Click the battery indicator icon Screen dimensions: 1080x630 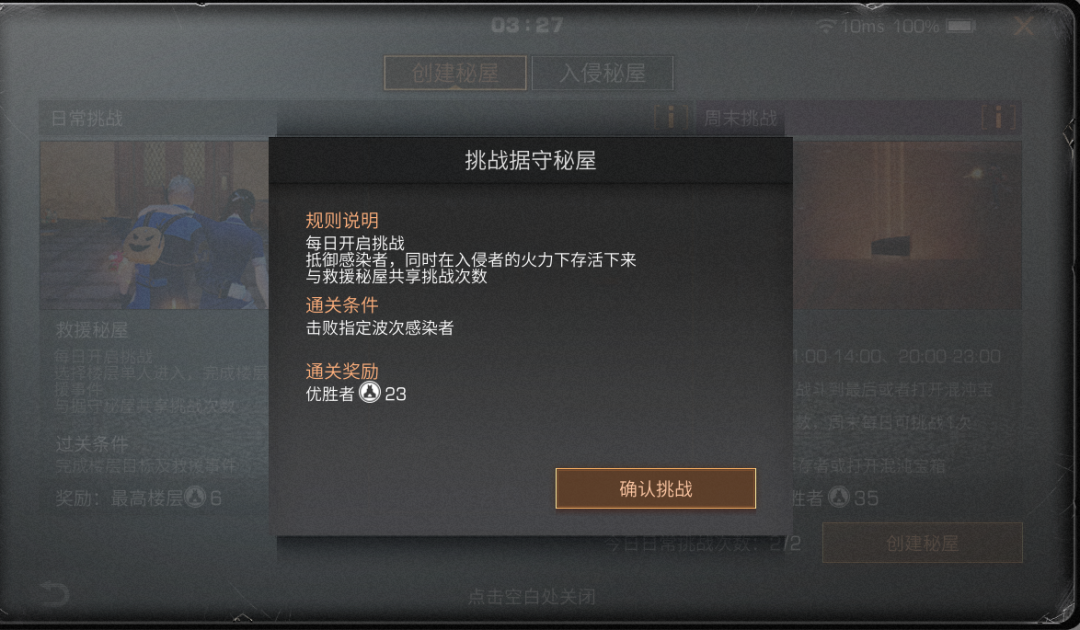tap(961, 26)
